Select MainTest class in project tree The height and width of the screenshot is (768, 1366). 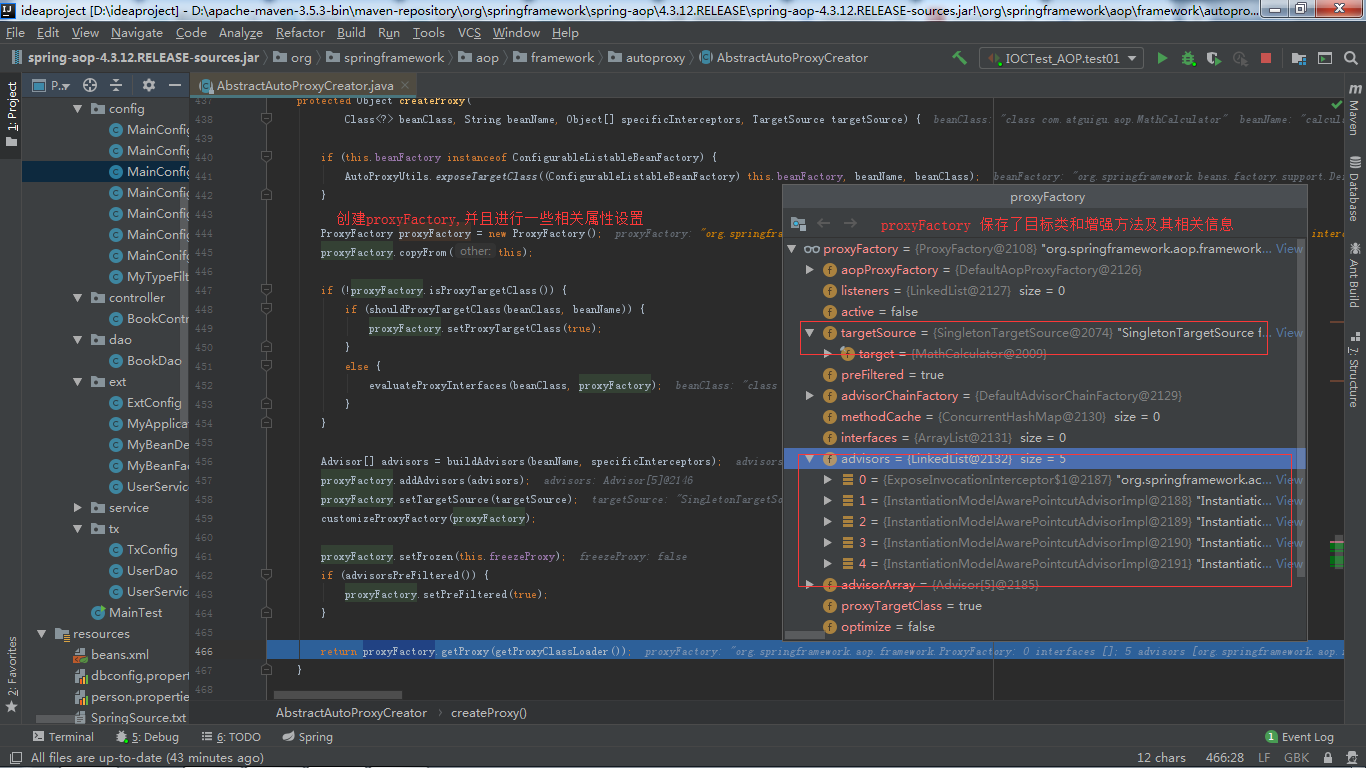(135, 613)
